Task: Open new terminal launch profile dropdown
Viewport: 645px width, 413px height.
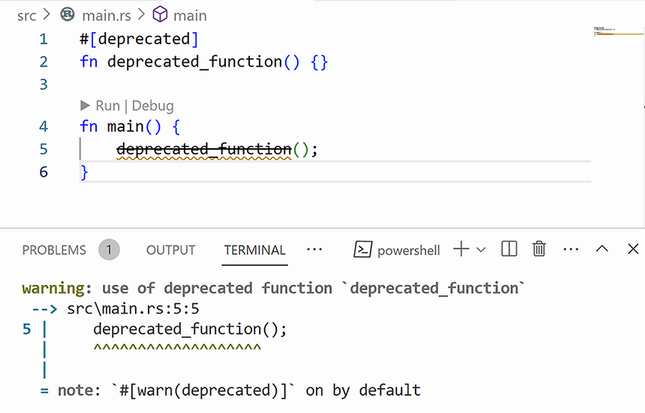Action: pos(481,249)
